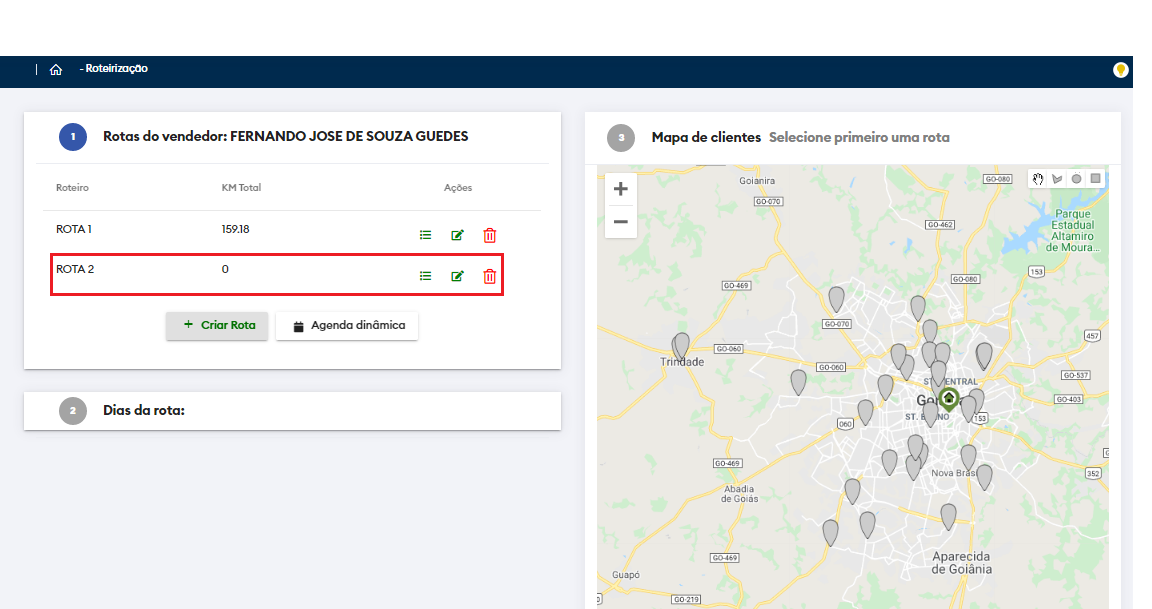Edit ROTA 2 with the pencil icon

[457, 276]
